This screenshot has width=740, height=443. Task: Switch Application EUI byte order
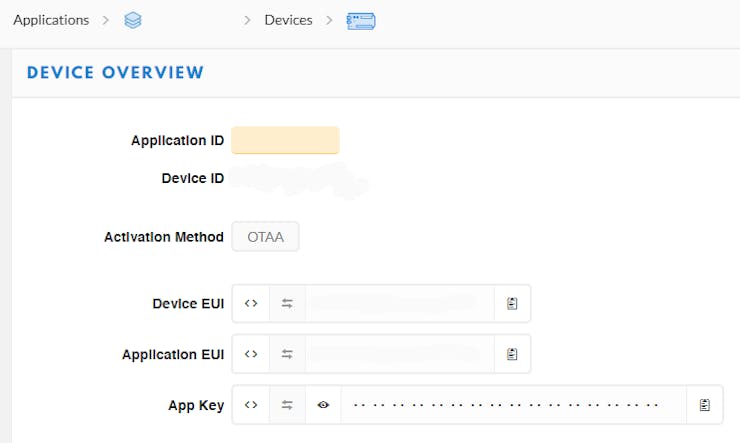287,354
